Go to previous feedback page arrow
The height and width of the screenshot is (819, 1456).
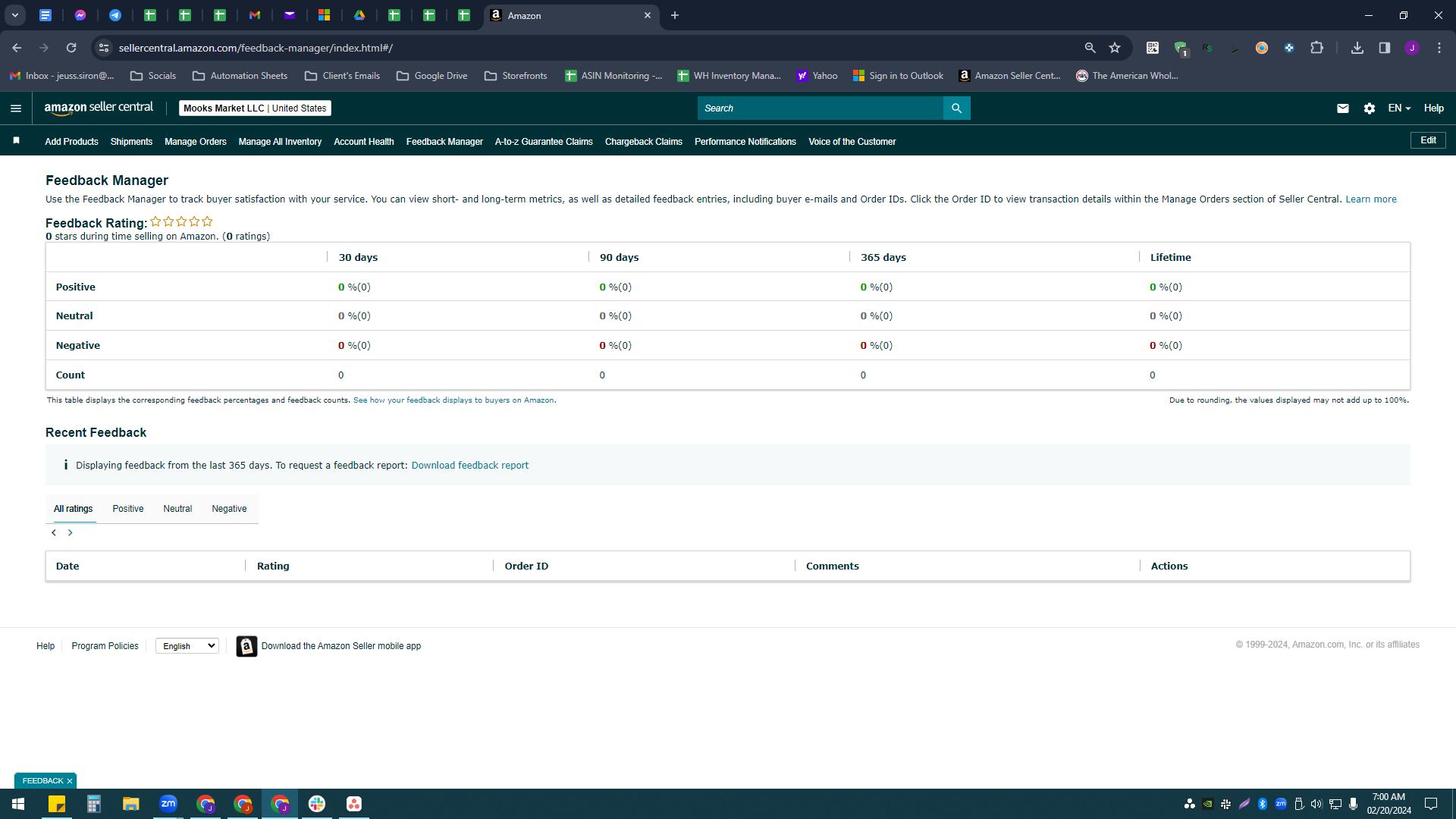(x=54, y=533)
